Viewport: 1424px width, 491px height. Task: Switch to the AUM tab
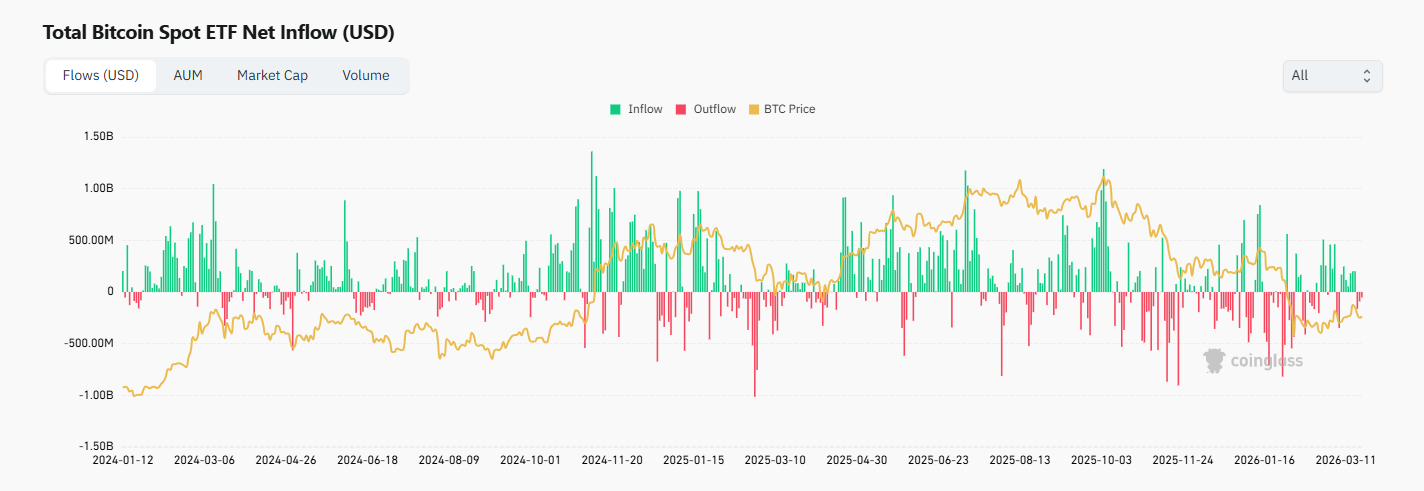[188, 75]
